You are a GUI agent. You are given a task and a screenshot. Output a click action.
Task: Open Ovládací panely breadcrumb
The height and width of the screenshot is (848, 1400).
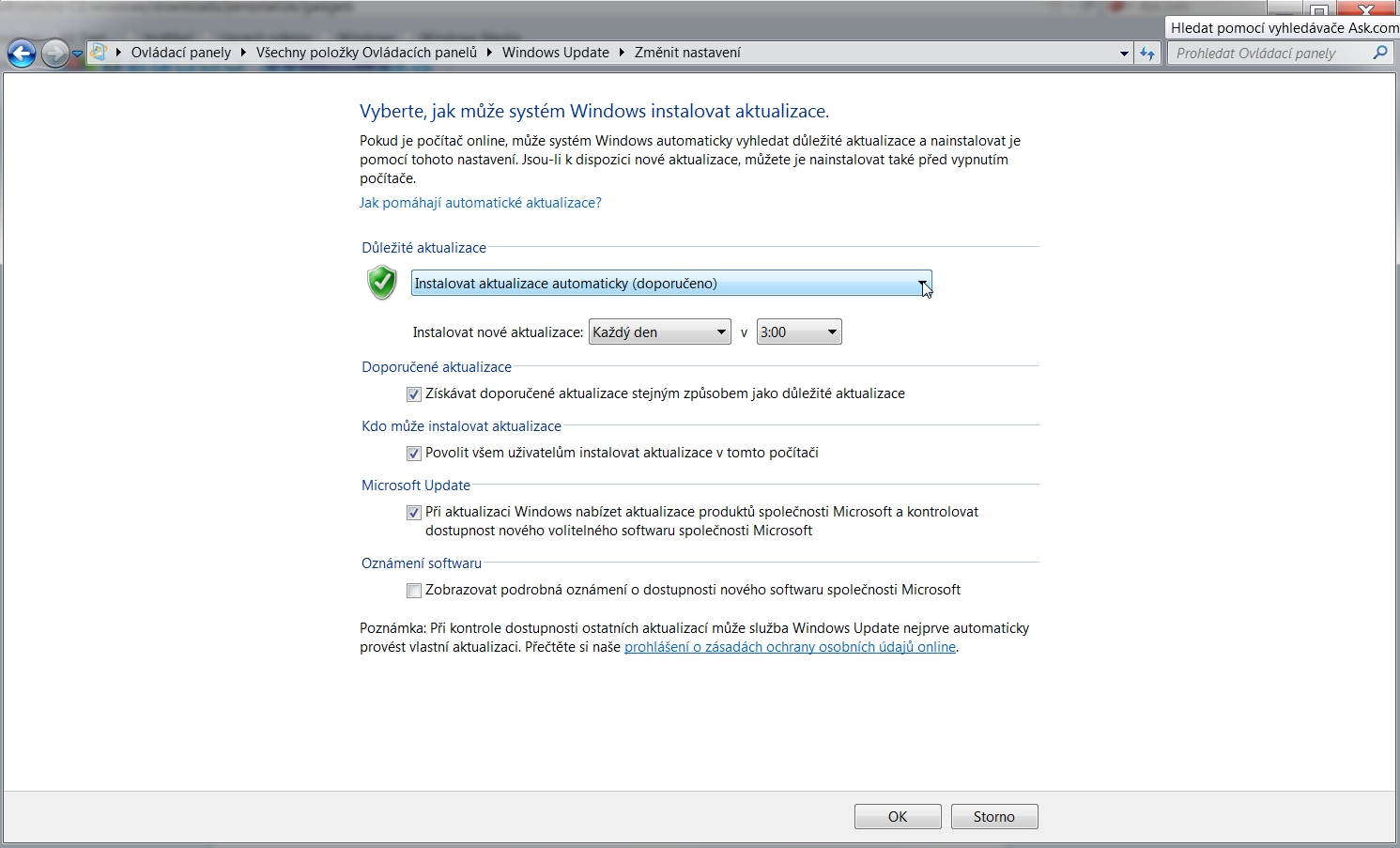coord(181,53)
